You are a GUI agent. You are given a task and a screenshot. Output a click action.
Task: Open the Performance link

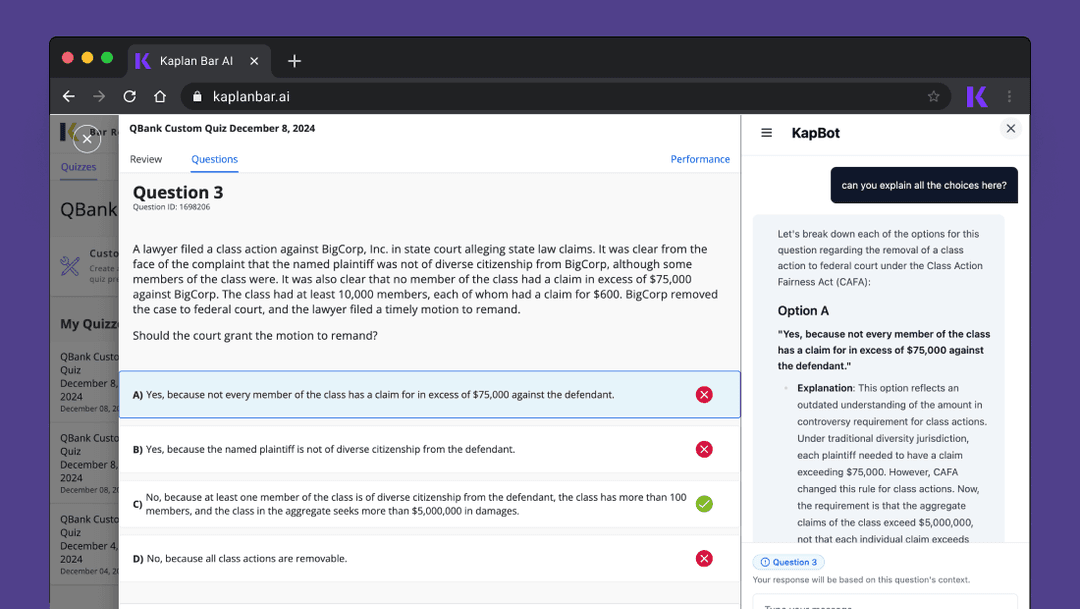700,159
